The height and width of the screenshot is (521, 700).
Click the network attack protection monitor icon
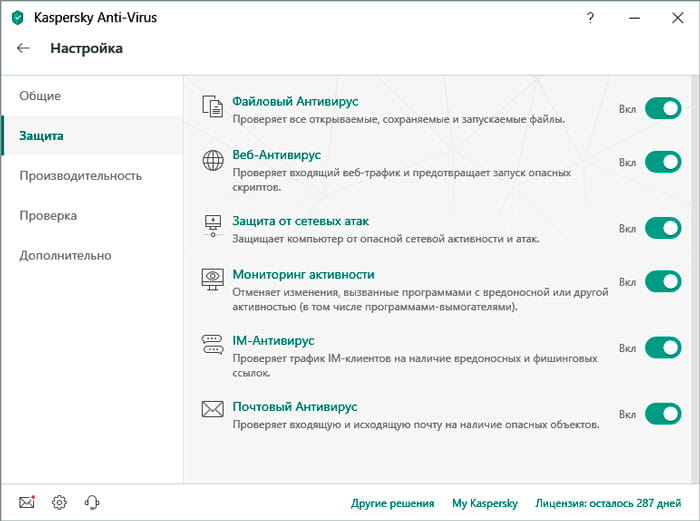(213, 225)
